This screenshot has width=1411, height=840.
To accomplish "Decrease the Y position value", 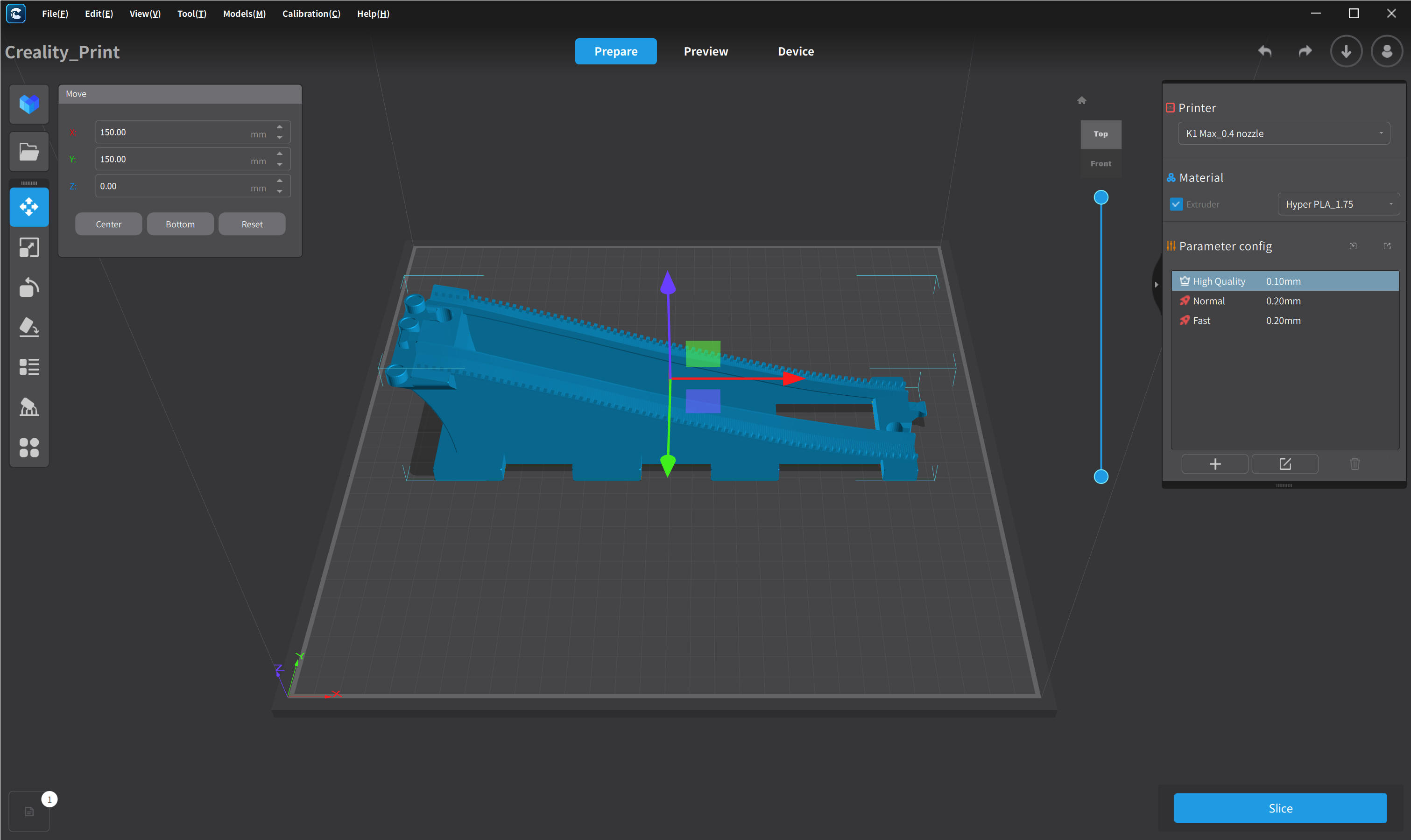I will 280,165.
